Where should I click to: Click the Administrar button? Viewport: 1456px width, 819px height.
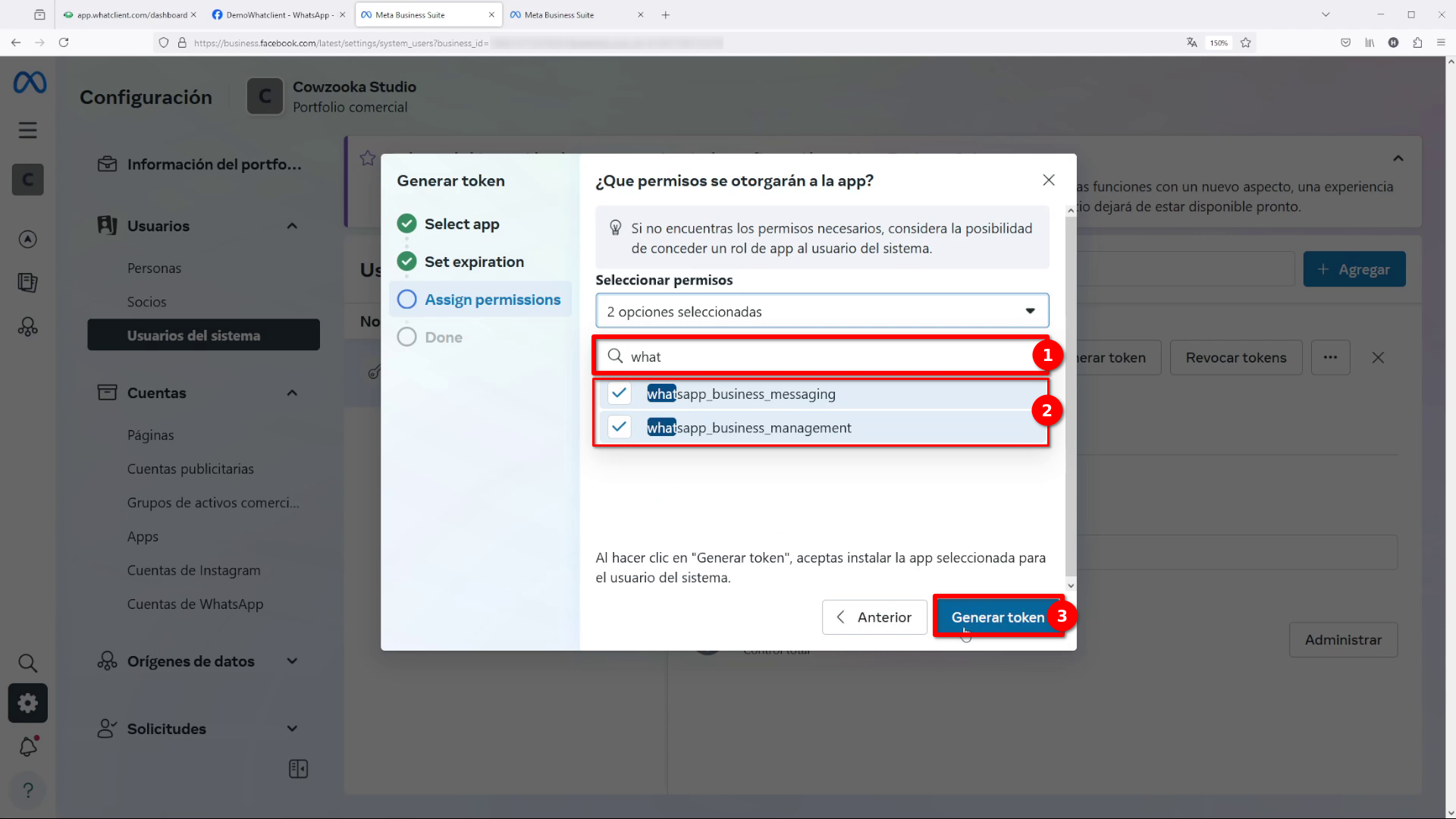(x=1343, y=640)
